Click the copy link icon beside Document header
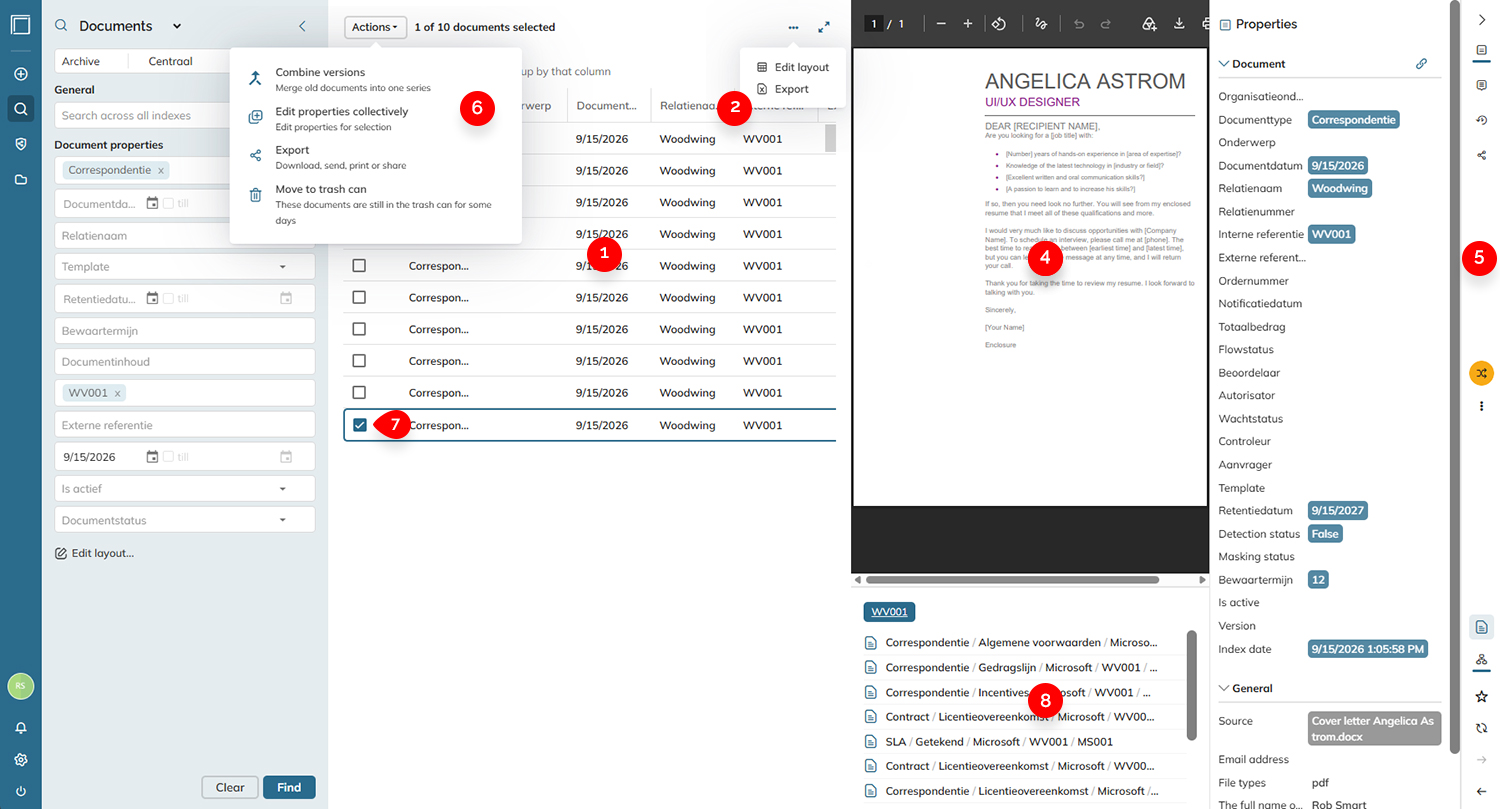Screen dimensions: 1500x809 [x=1421, y=64]
